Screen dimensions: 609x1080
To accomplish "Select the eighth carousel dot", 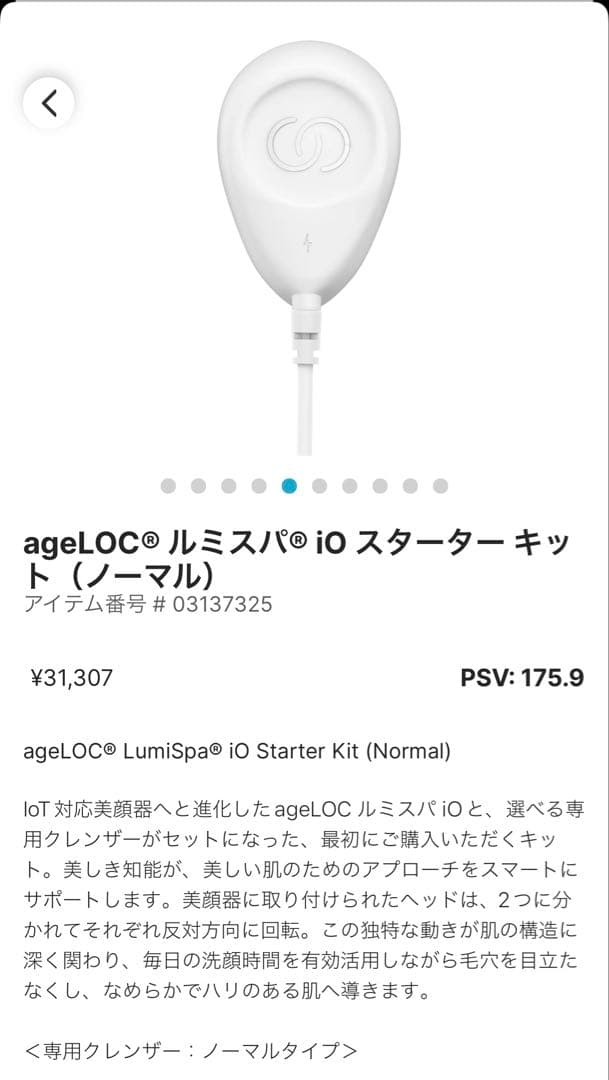I will (x=378, y=485).
